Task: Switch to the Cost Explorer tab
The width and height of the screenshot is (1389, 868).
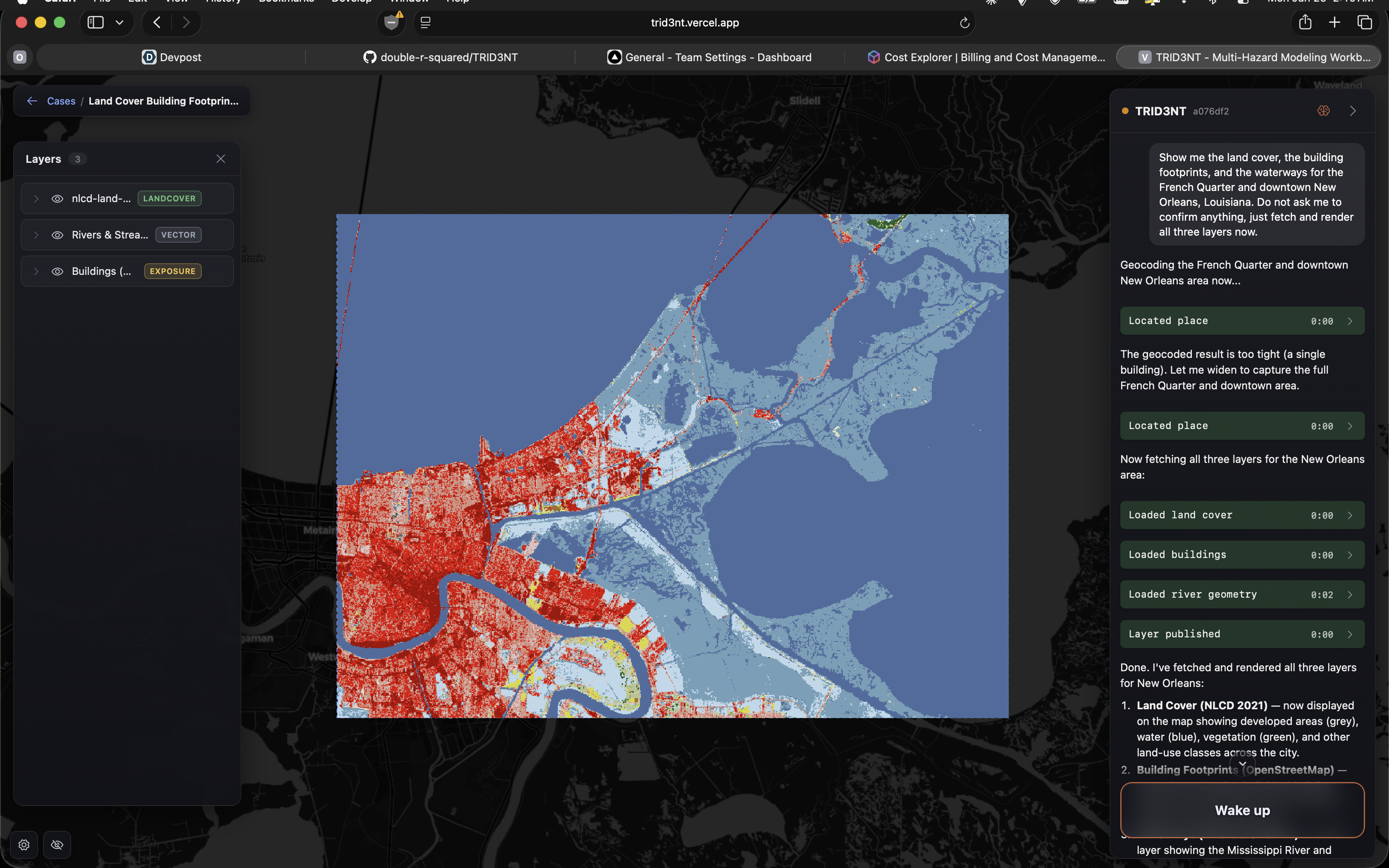Action: tap(986, 57)
